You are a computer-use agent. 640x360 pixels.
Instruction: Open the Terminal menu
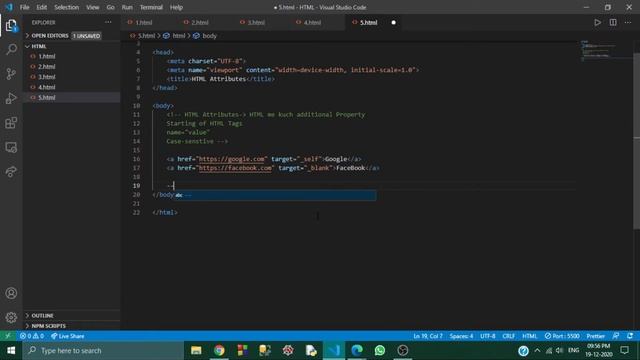[151, 7]
